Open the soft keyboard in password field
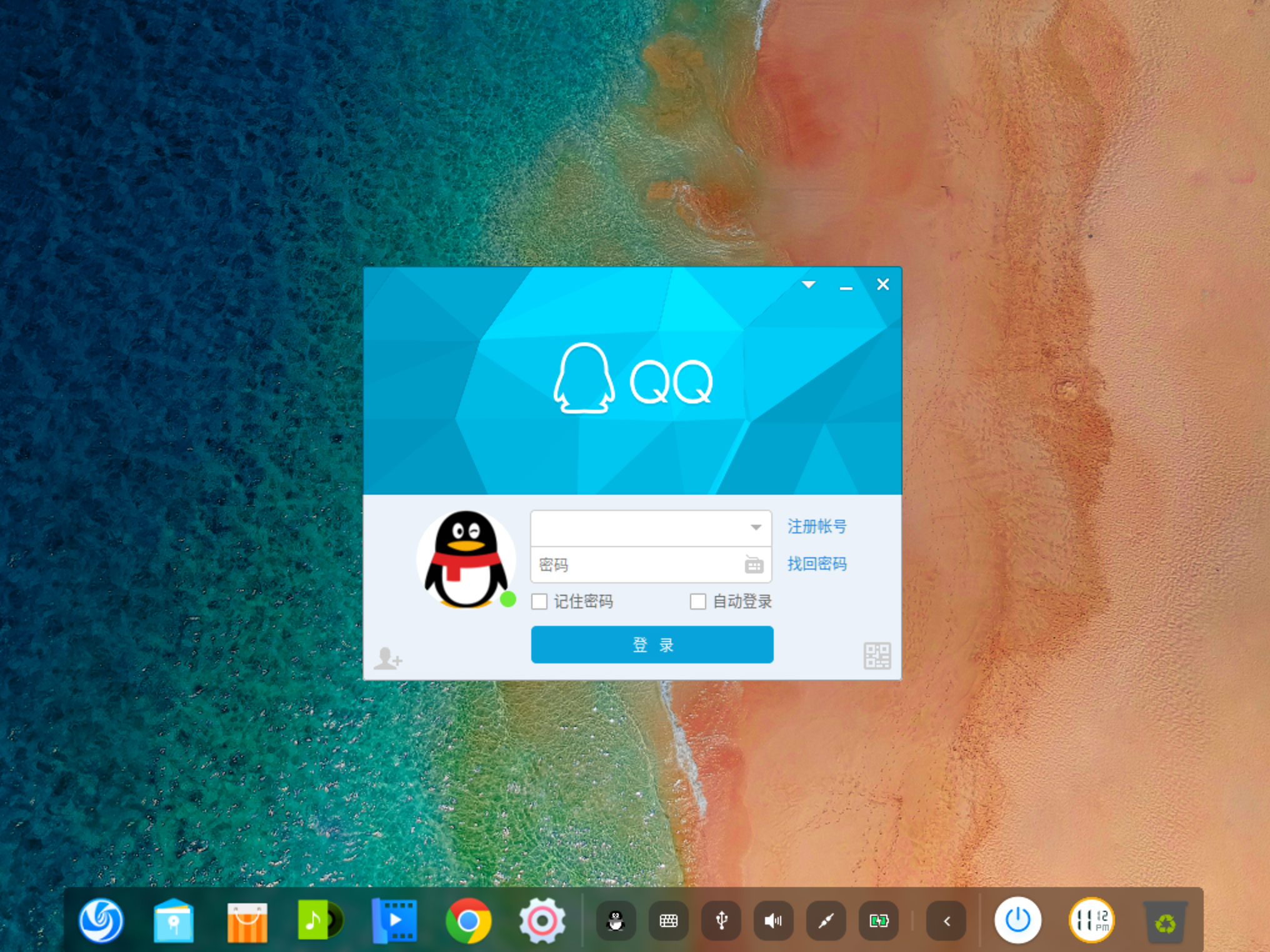The height and width of the screenshot is (952, 1270). click(x=754, y=565)
